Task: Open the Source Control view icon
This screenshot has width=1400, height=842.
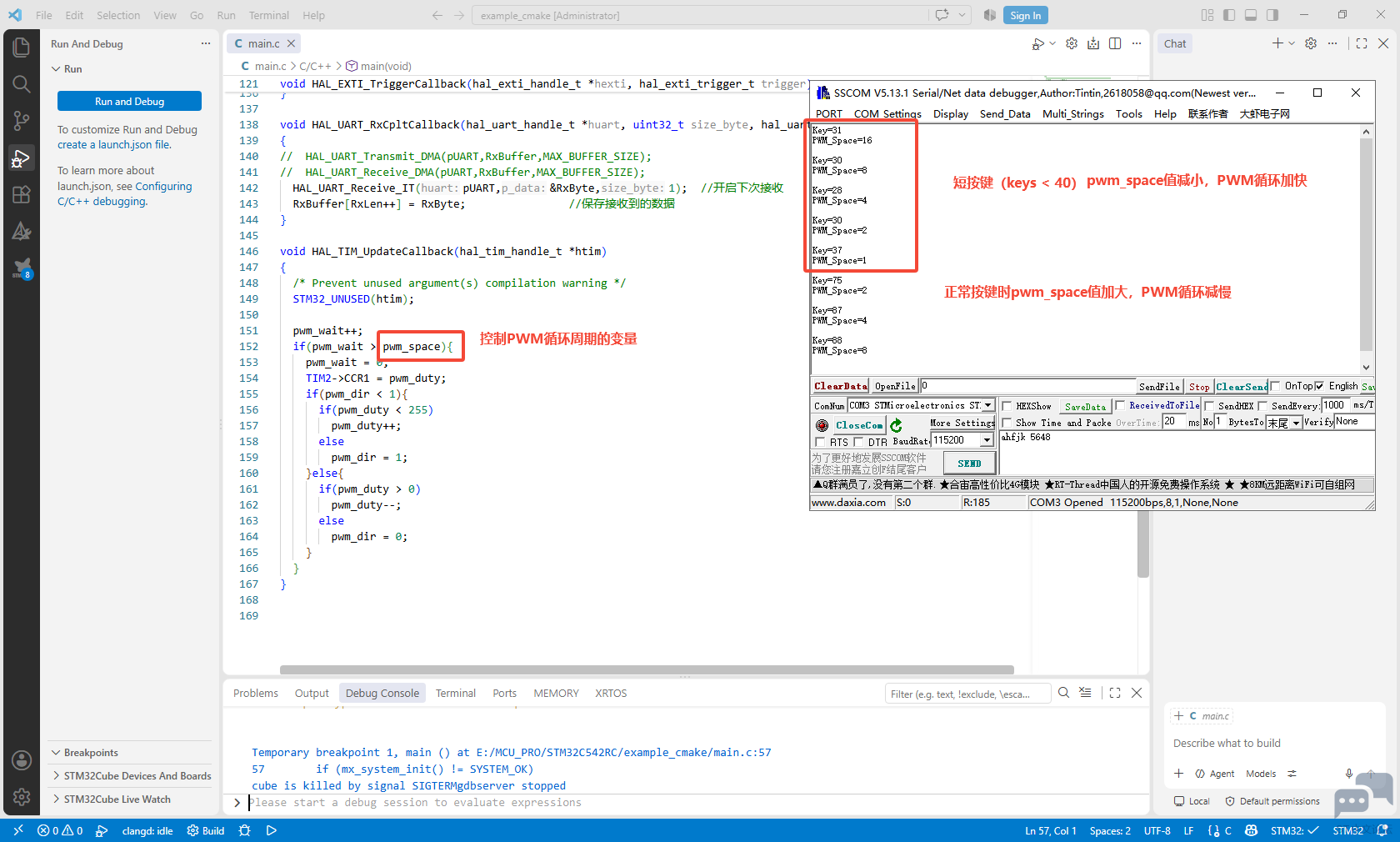Action: (x=22, y=121)
